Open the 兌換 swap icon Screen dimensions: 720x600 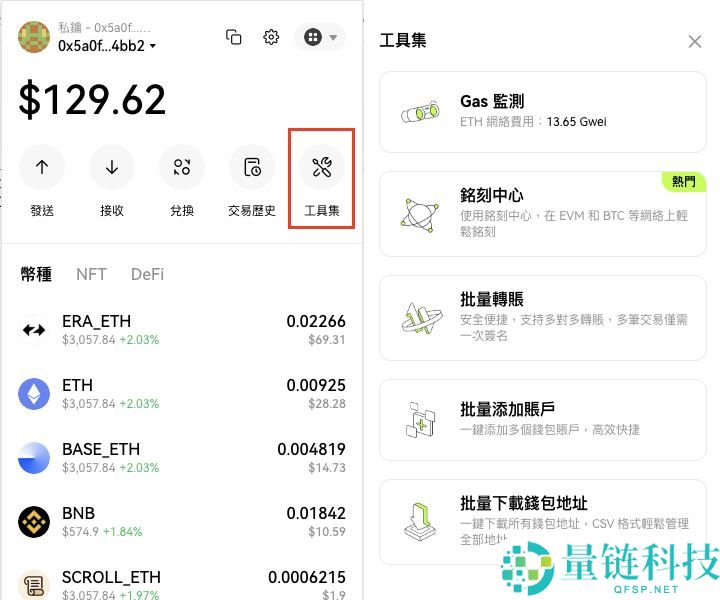(x=182, y=167)
